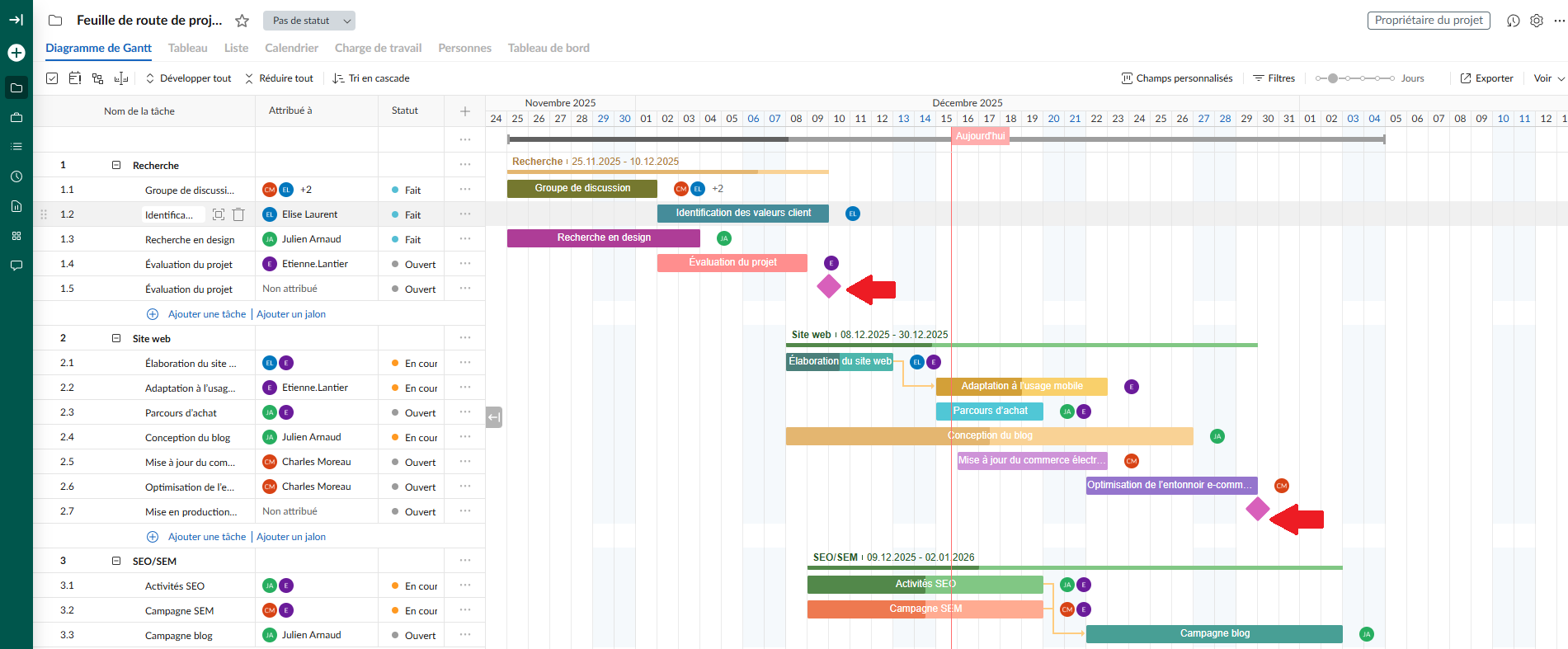Screen dimensions: 1568x649
Task: Select the Recherche en design Gantt bar
Action: click(x=603, y=237)
